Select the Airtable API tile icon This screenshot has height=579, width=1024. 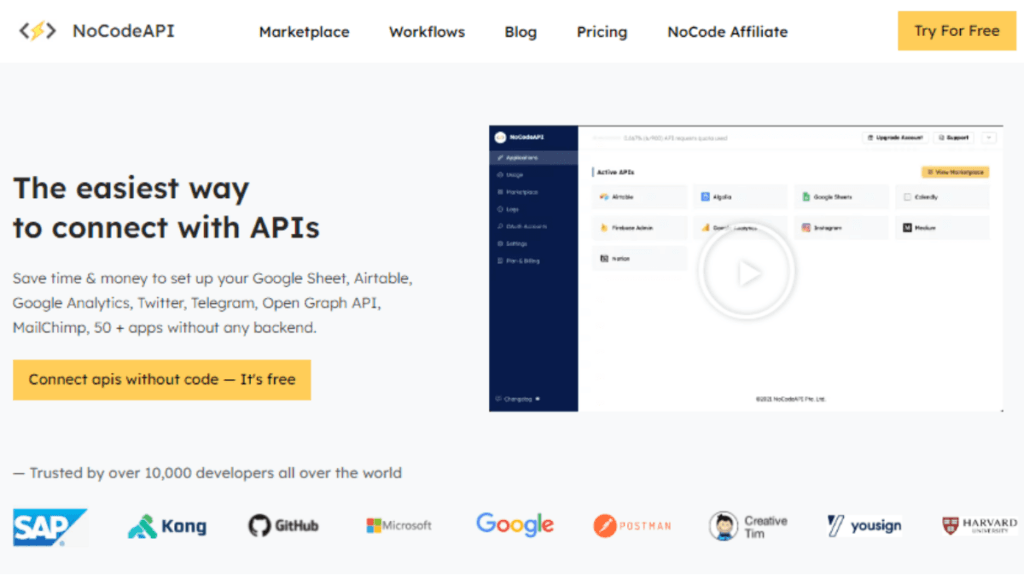(604, 197)
